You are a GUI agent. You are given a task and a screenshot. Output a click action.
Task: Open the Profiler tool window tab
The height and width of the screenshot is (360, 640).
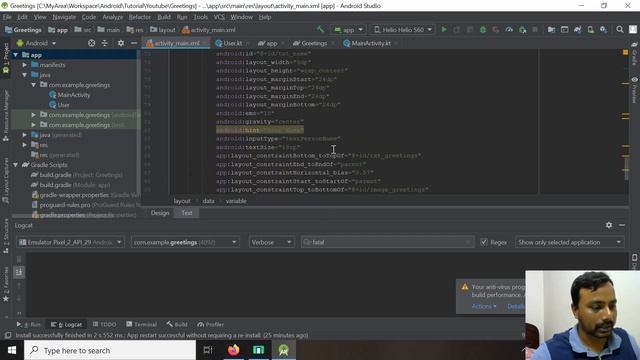(x=211, y=324)
